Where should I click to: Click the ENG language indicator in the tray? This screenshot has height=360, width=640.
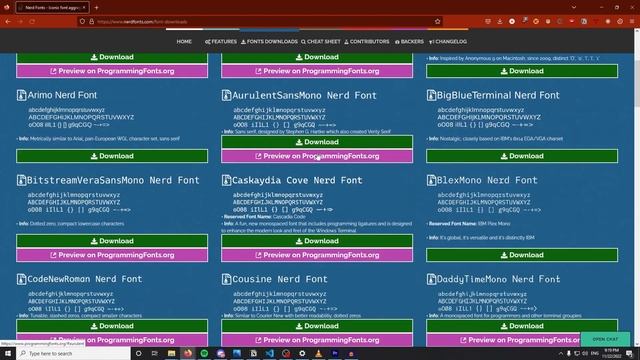(595, 353)
